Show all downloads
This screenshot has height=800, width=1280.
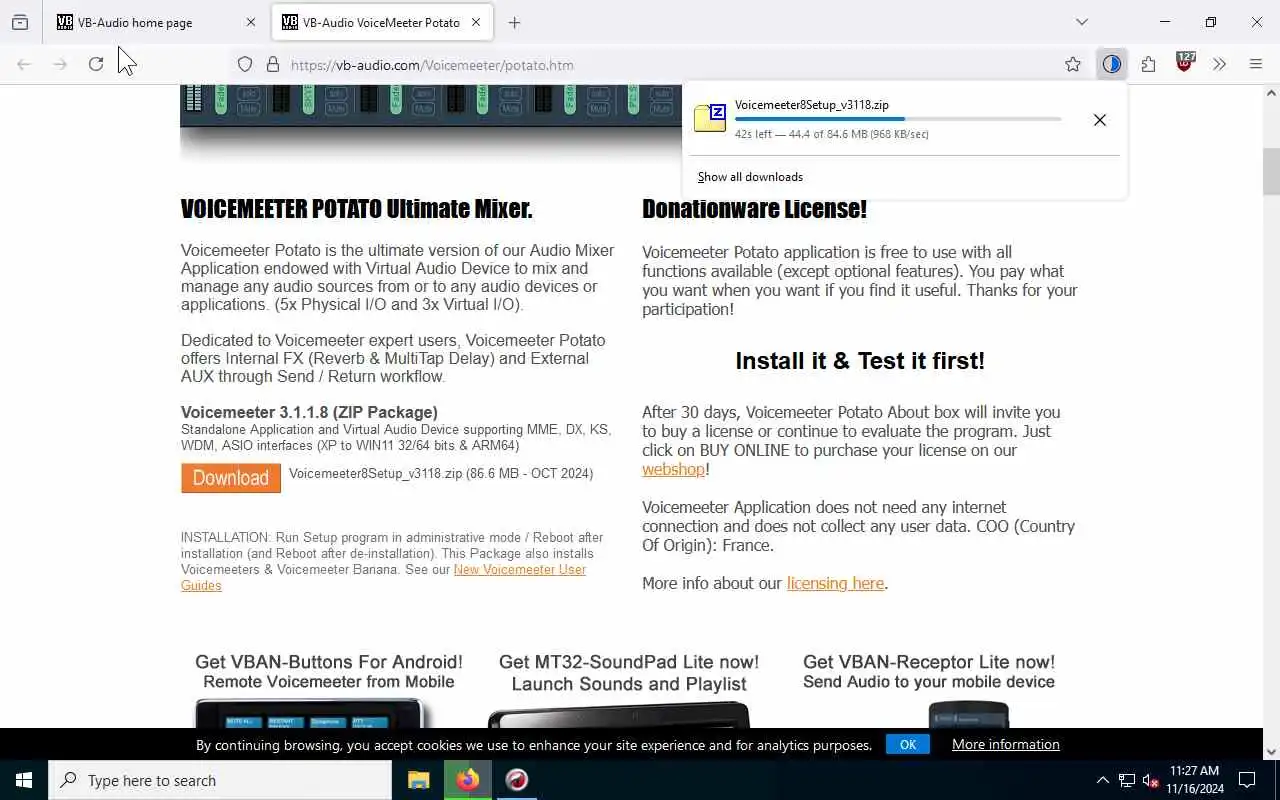coord(750,177)
